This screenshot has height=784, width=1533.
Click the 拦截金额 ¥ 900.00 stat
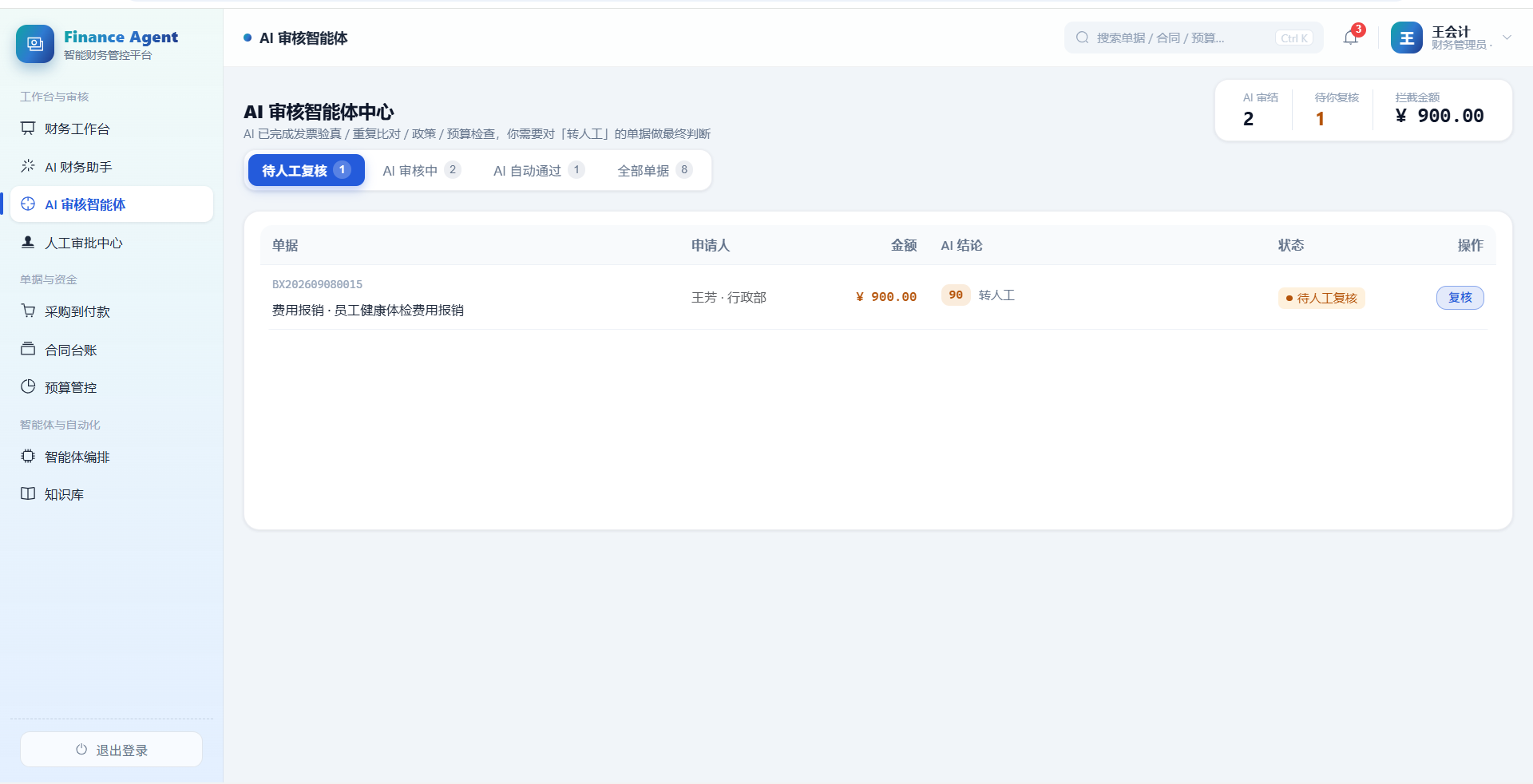click(1440, 109)
